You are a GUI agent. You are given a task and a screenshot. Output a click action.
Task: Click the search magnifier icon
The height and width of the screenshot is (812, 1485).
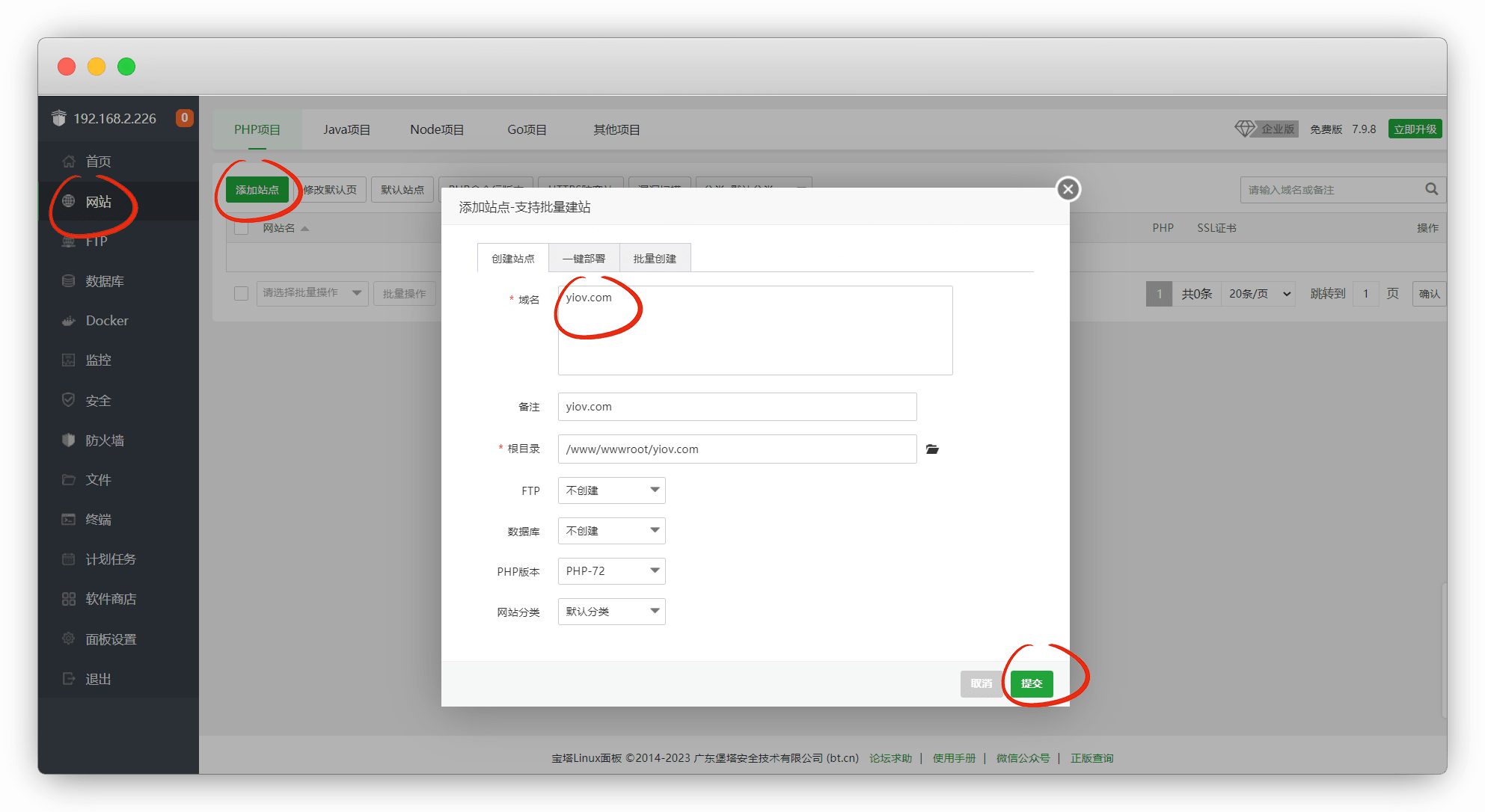pyautogui.click(x=1431, y=189)
